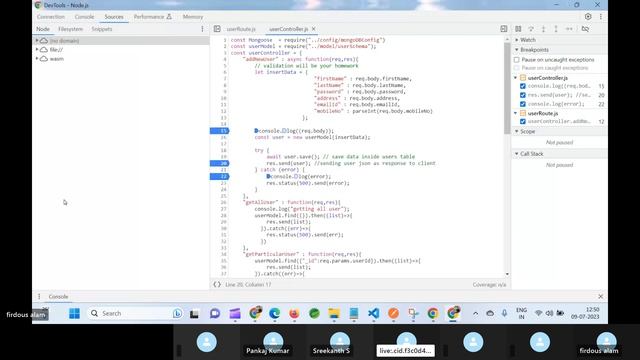Toggle the navigator sidebar icon beside userRoute.js tab

(x=217, y=29)
